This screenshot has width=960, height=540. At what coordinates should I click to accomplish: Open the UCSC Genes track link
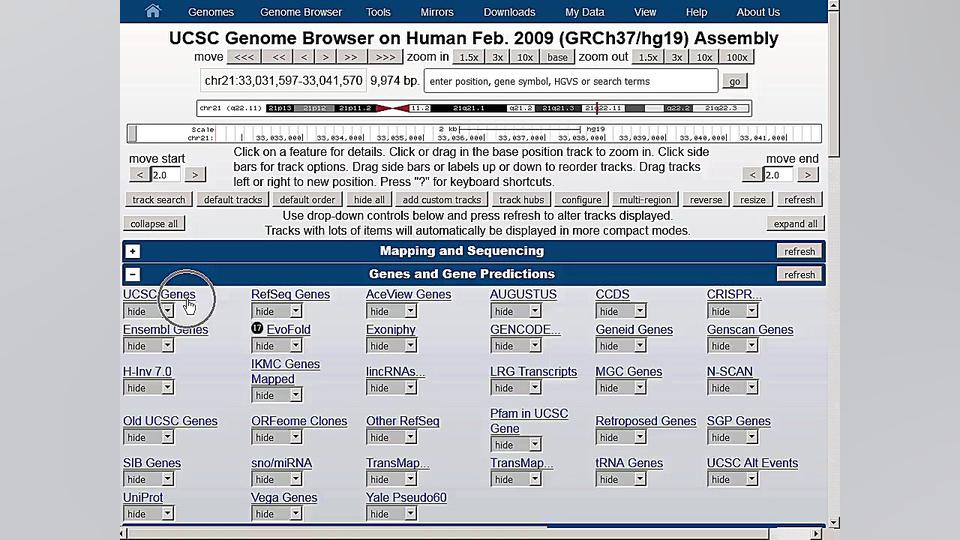[x=159, y=294]
